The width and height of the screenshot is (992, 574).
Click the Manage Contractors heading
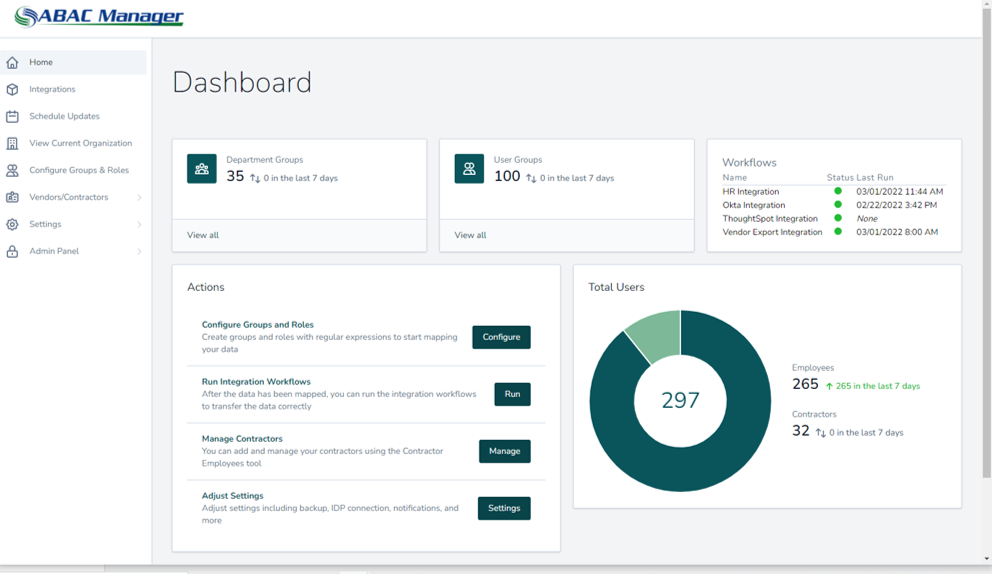(x=242, y=439)
